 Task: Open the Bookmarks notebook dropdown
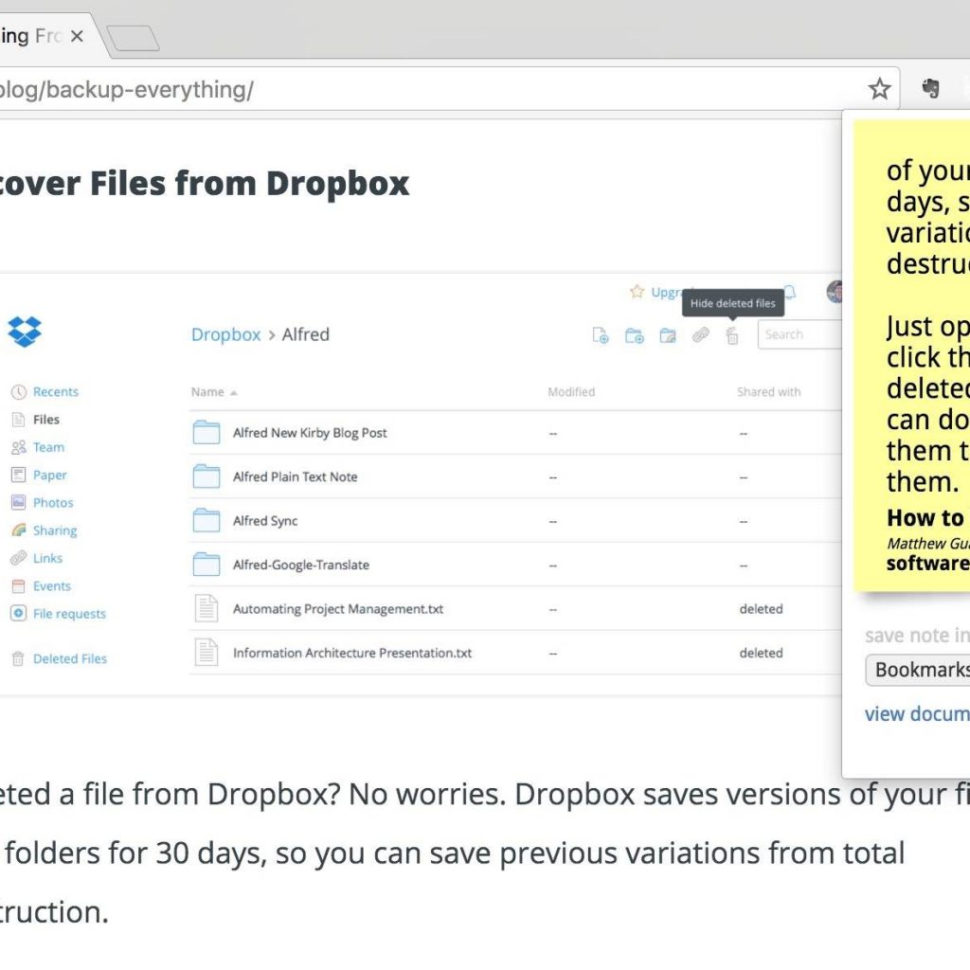click(x=918, y=670)
